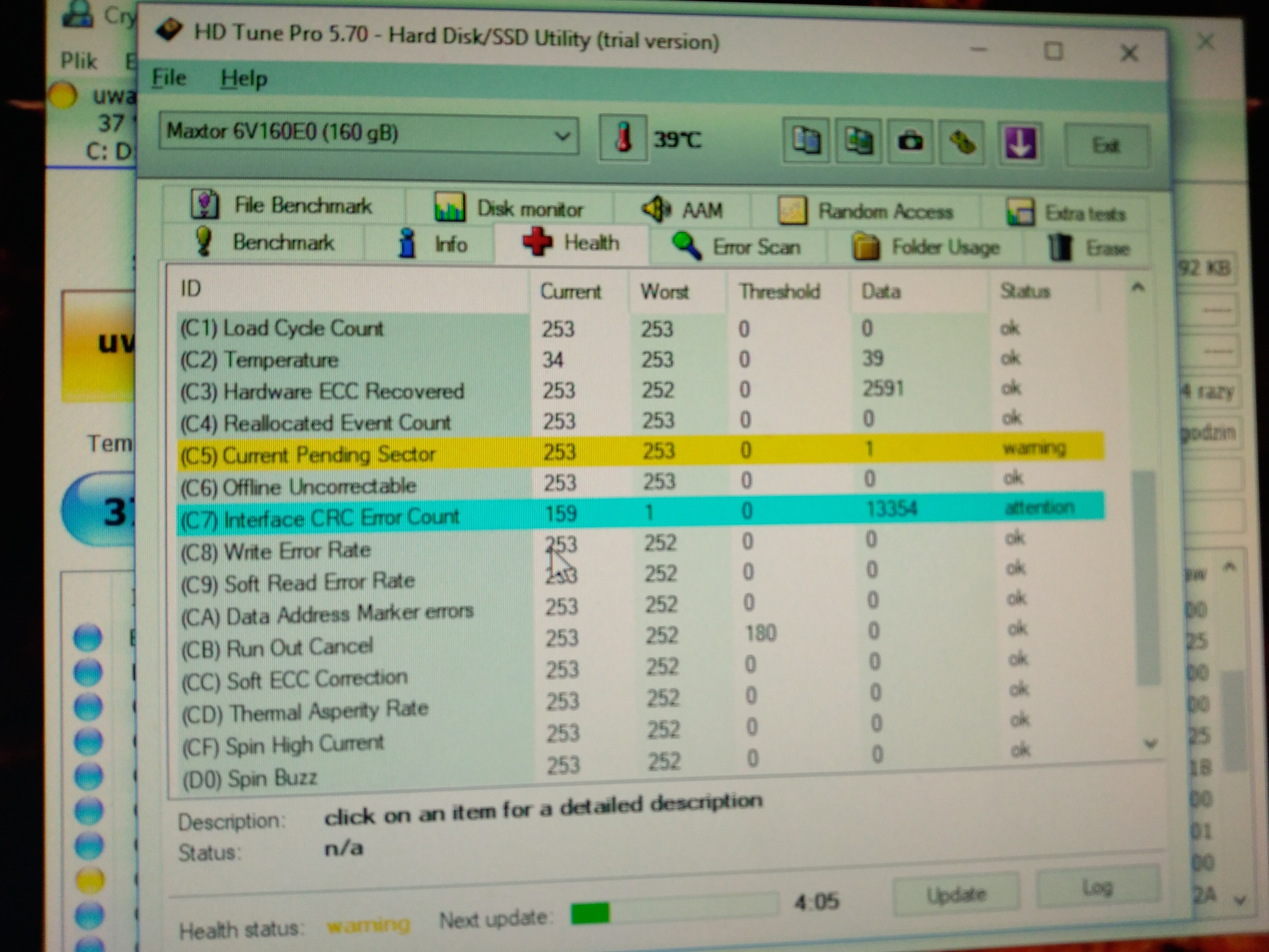Click the Exit button
This screenshot has width=1269, height=952.
coord(1107,146)
